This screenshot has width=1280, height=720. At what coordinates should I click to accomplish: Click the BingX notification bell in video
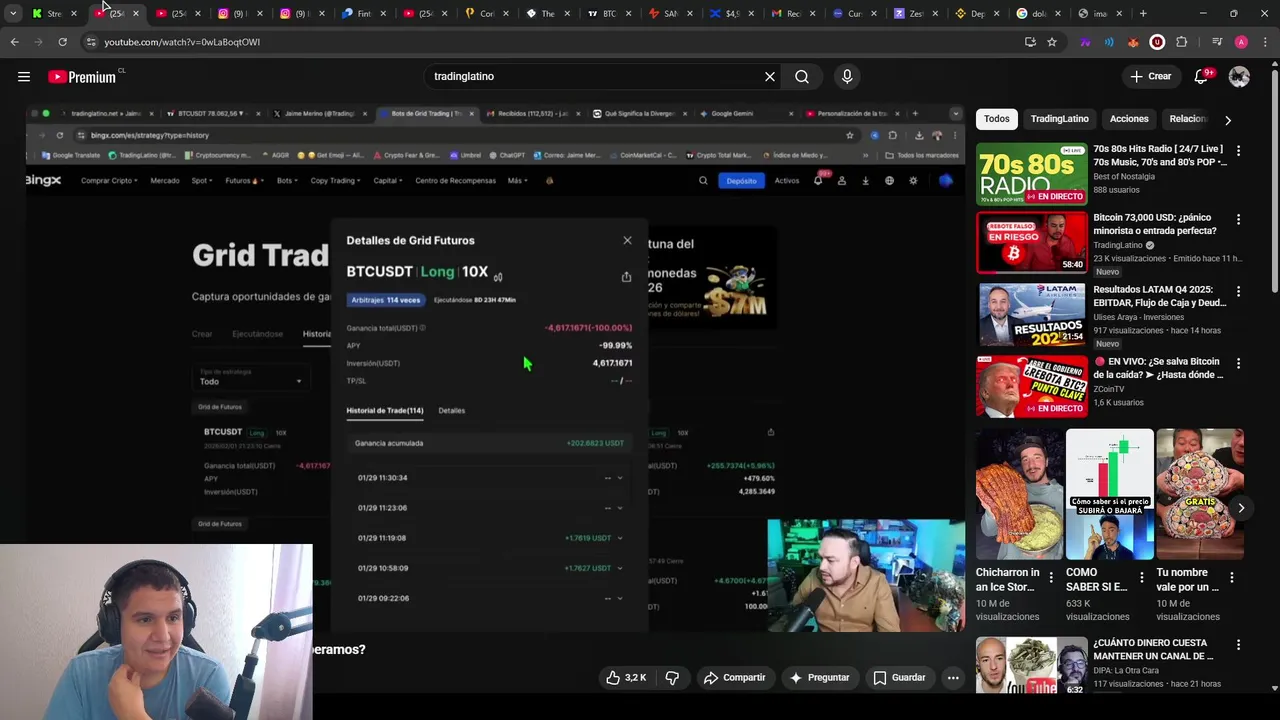click(x=818, y=181)
